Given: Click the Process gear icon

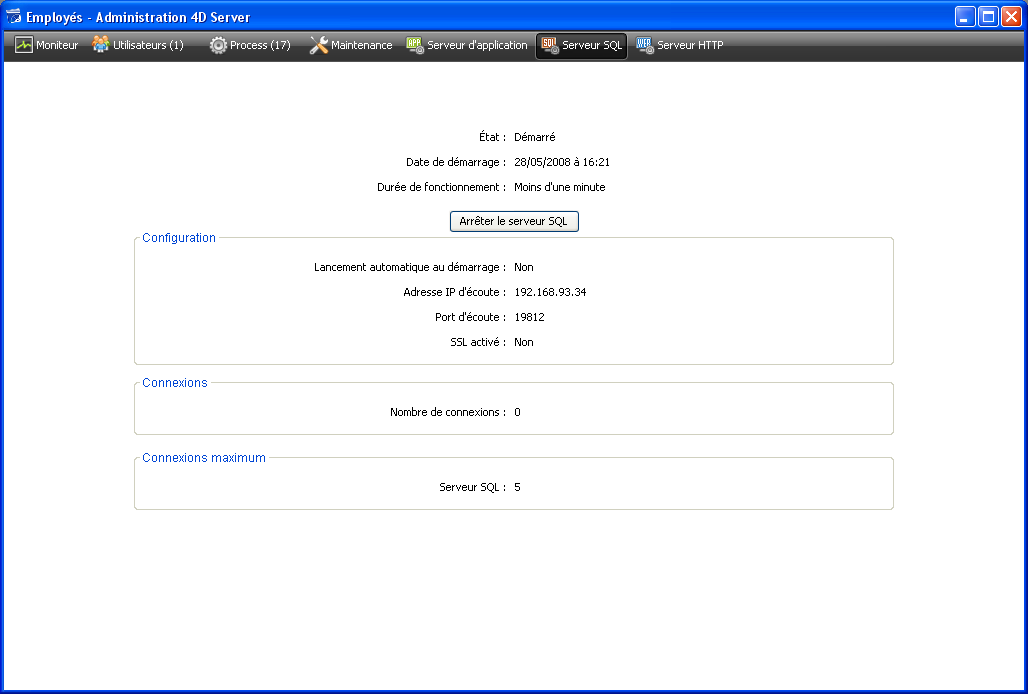Looking at the screenshot, I should click(x=218, y=45).
